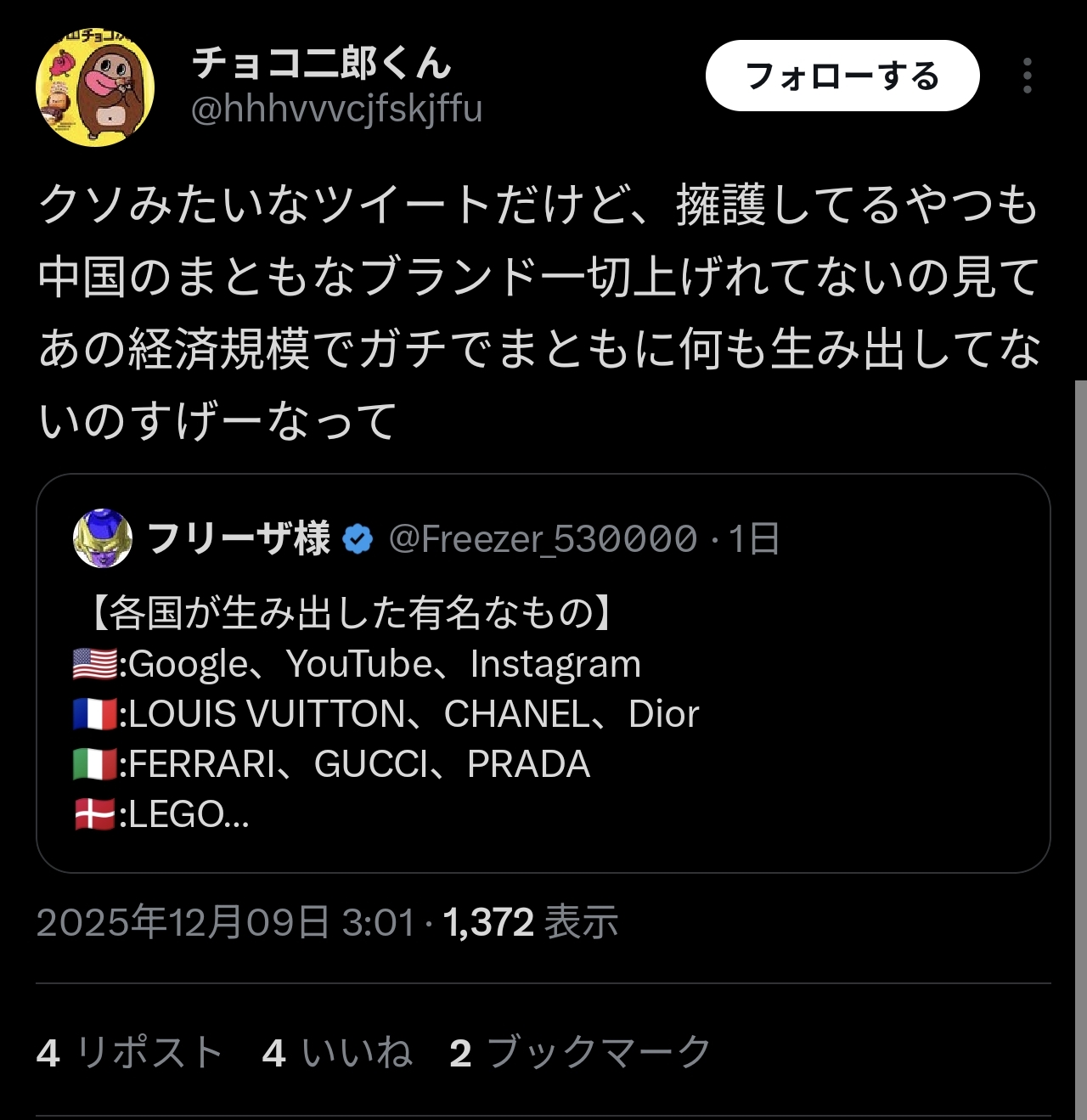
Task: Open the quoted tweet at the 【各国が生み出した有名なもの】 line
Action: [348, 613]
